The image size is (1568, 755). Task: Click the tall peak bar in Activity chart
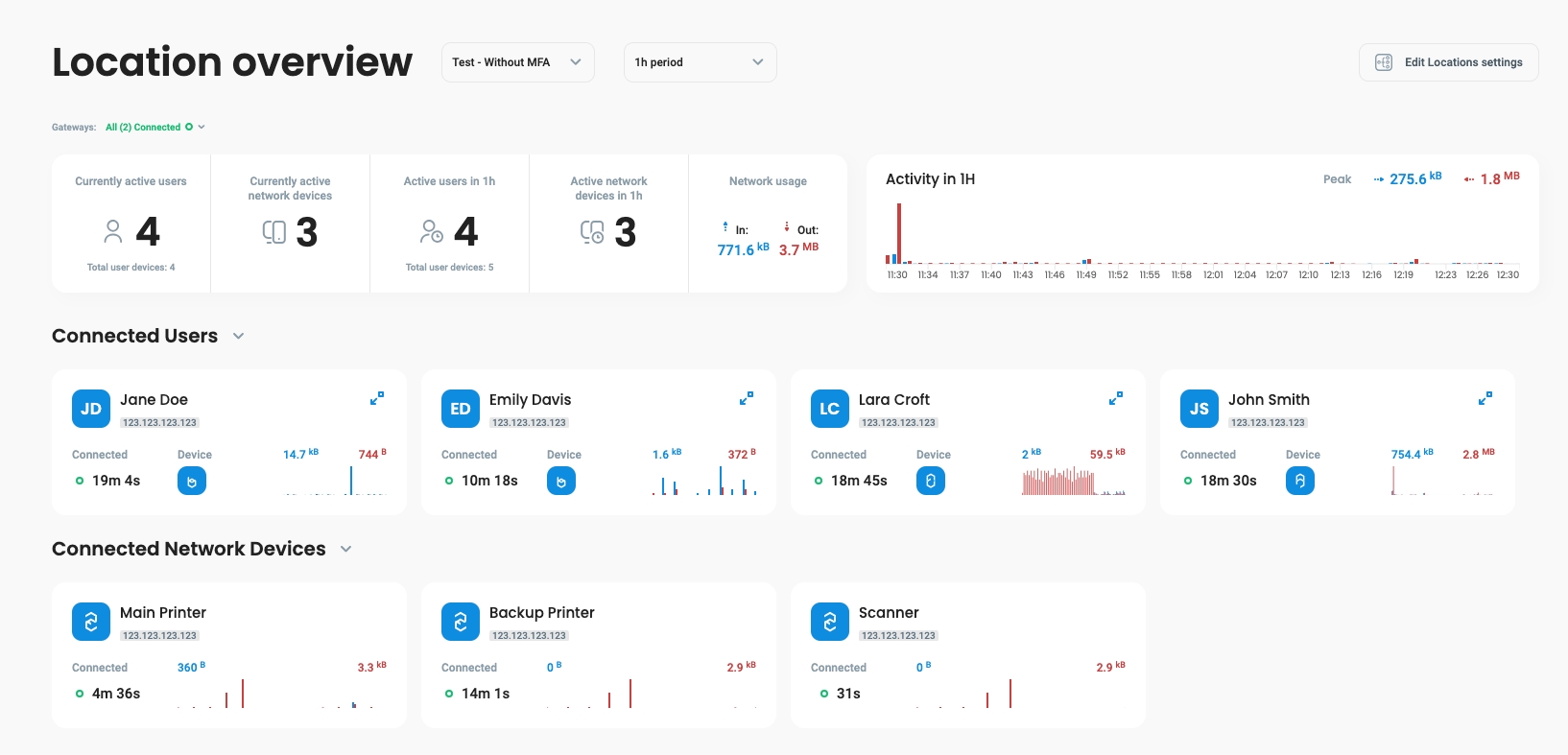[x=899, y=232]
